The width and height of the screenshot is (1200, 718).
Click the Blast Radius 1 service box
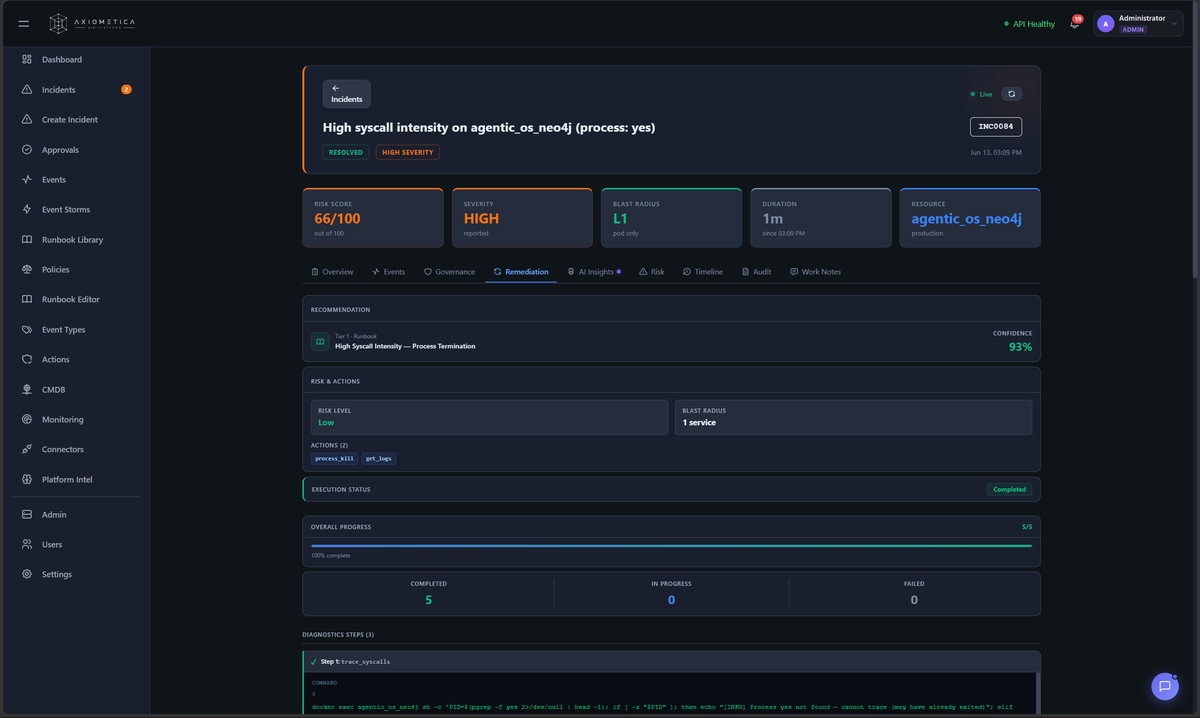click(x=853, y=417)
